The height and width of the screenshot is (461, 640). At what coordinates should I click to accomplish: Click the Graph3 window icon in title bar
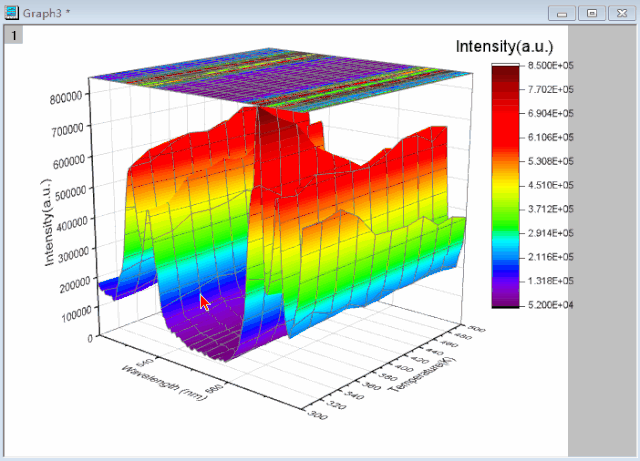pyautogui.click(x=11, y=11)
